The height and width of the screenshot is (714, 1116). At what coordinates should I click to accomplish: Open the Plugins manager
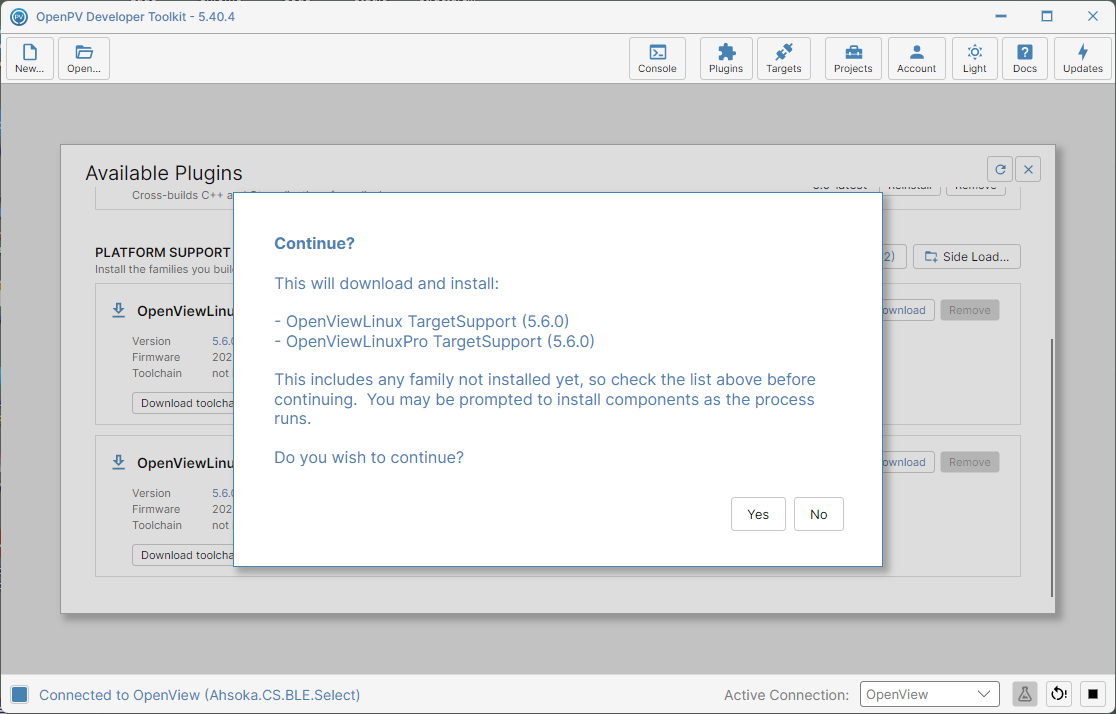point(726,58)
